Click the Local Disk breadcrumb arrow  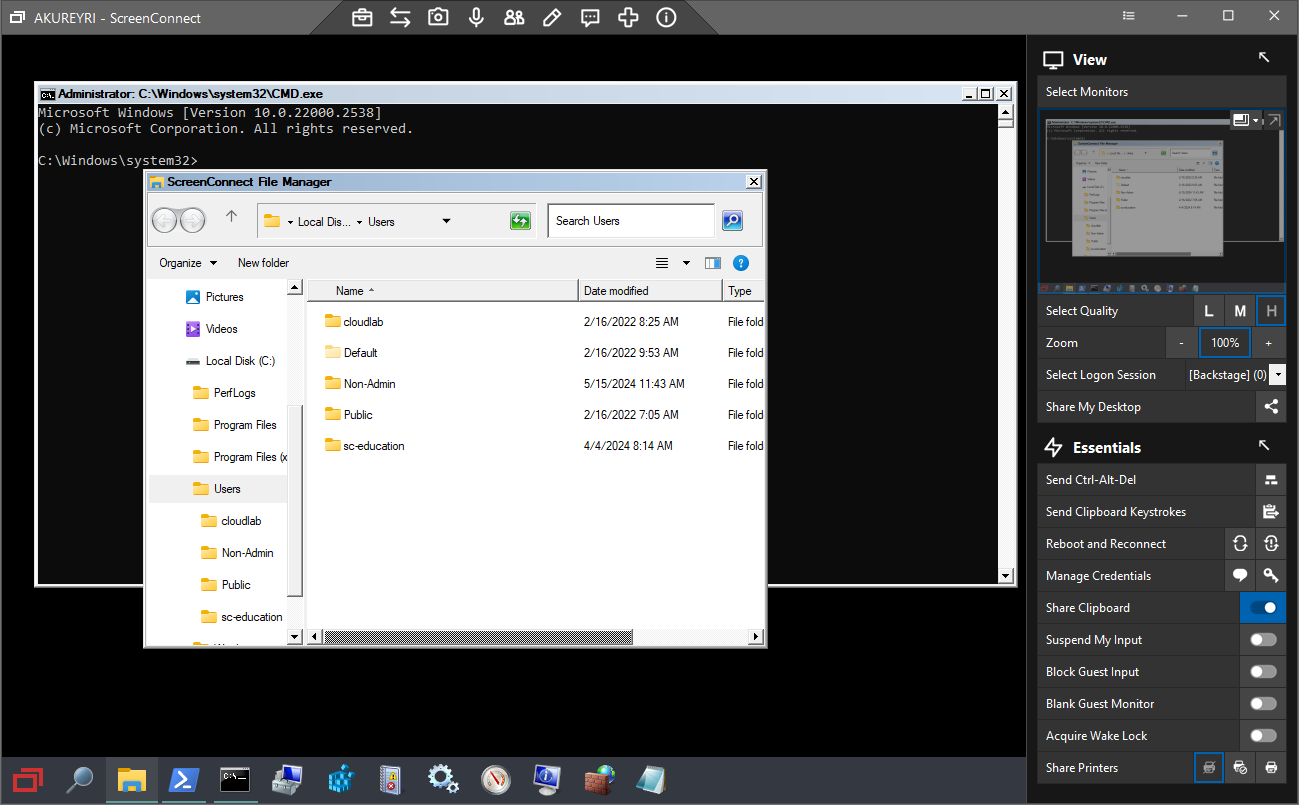tap(360, 222)
